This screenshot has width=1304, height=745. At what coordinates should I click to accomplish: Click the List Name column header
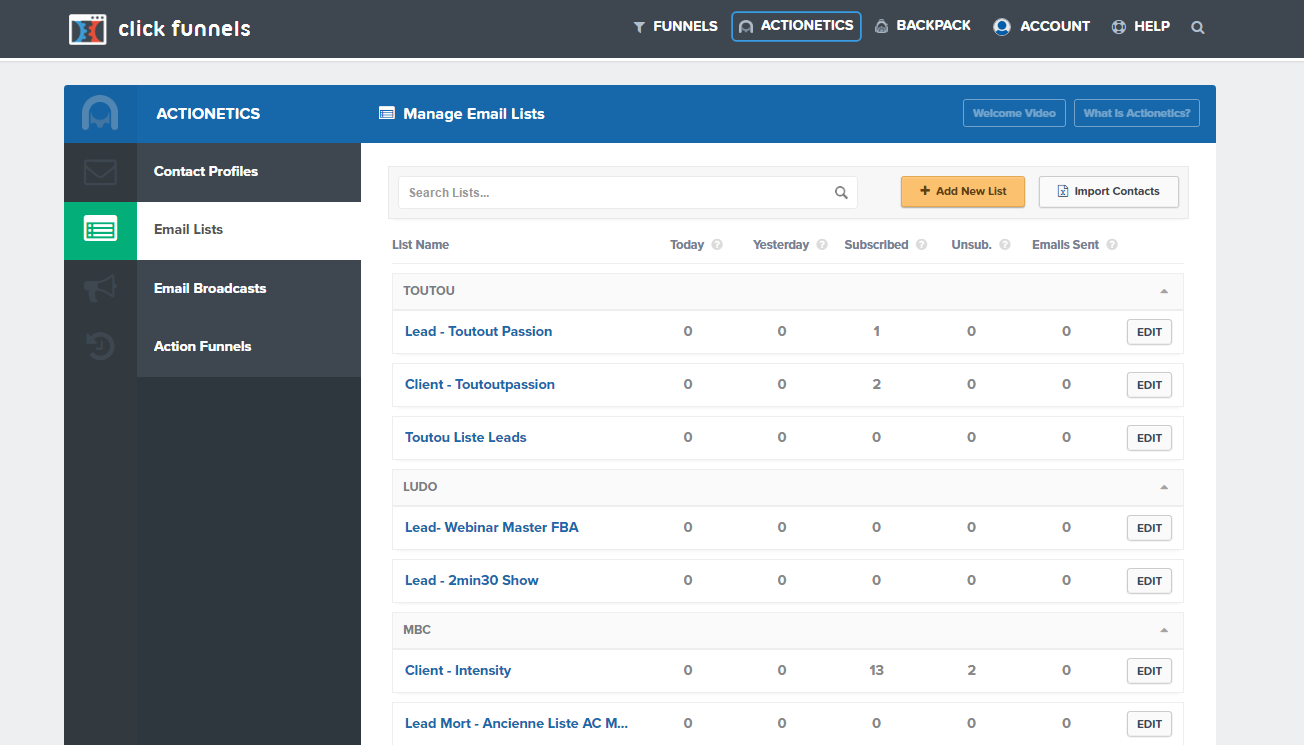[420, 245]
